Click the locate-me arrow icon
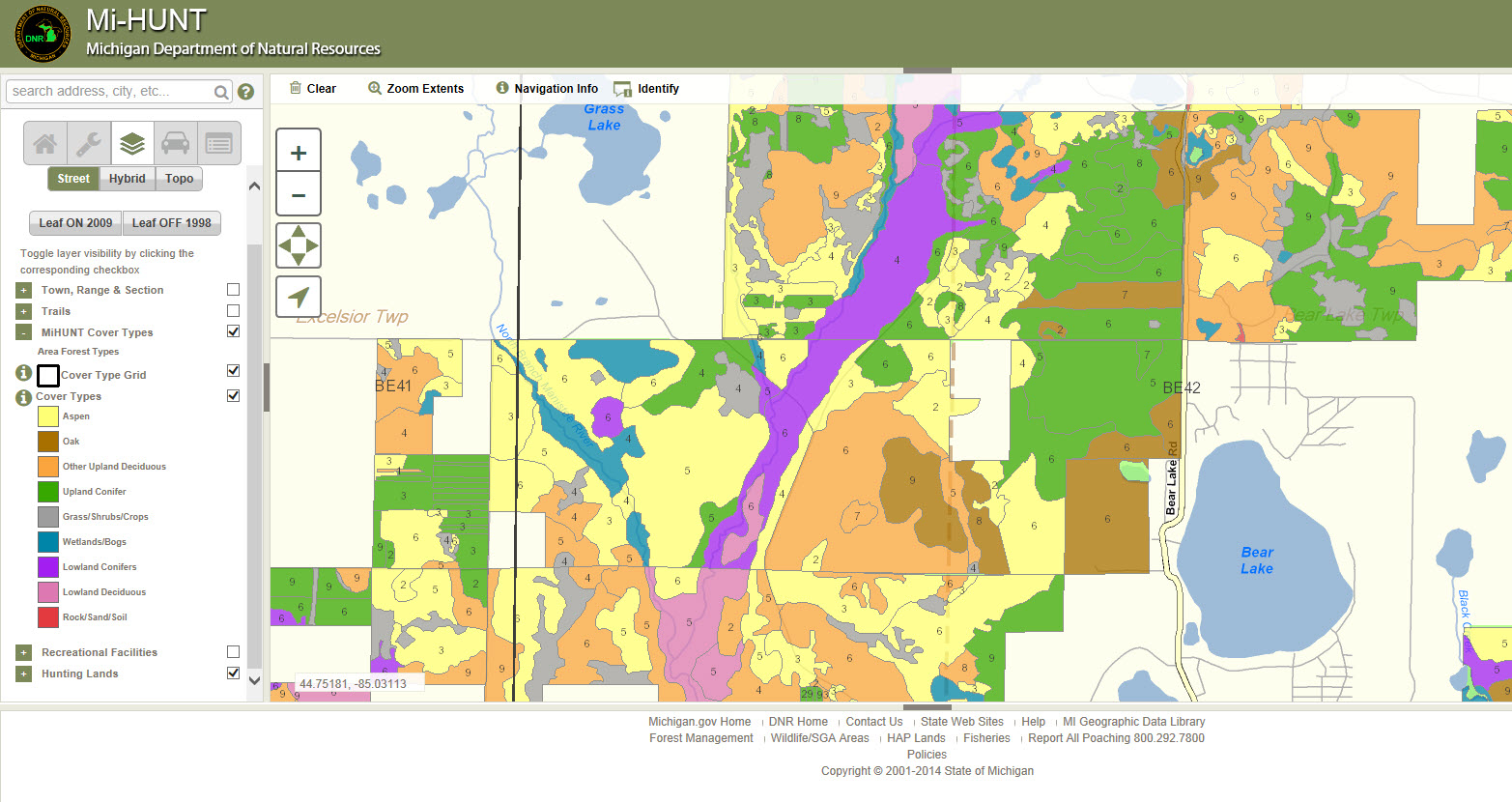The image size is (1512, 802). point(299,297)
